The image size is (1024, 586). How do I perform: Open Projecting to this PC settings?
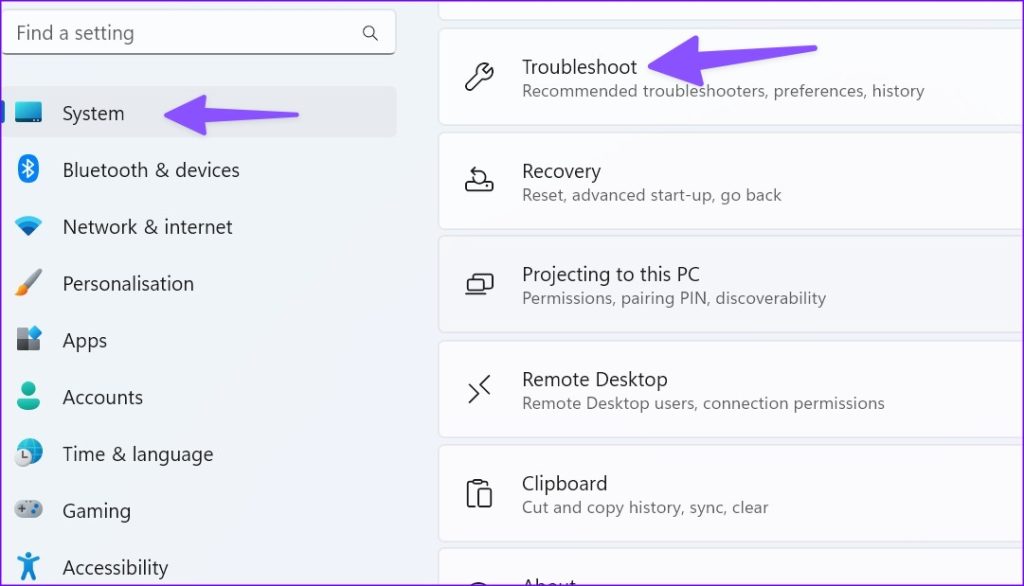731,285
